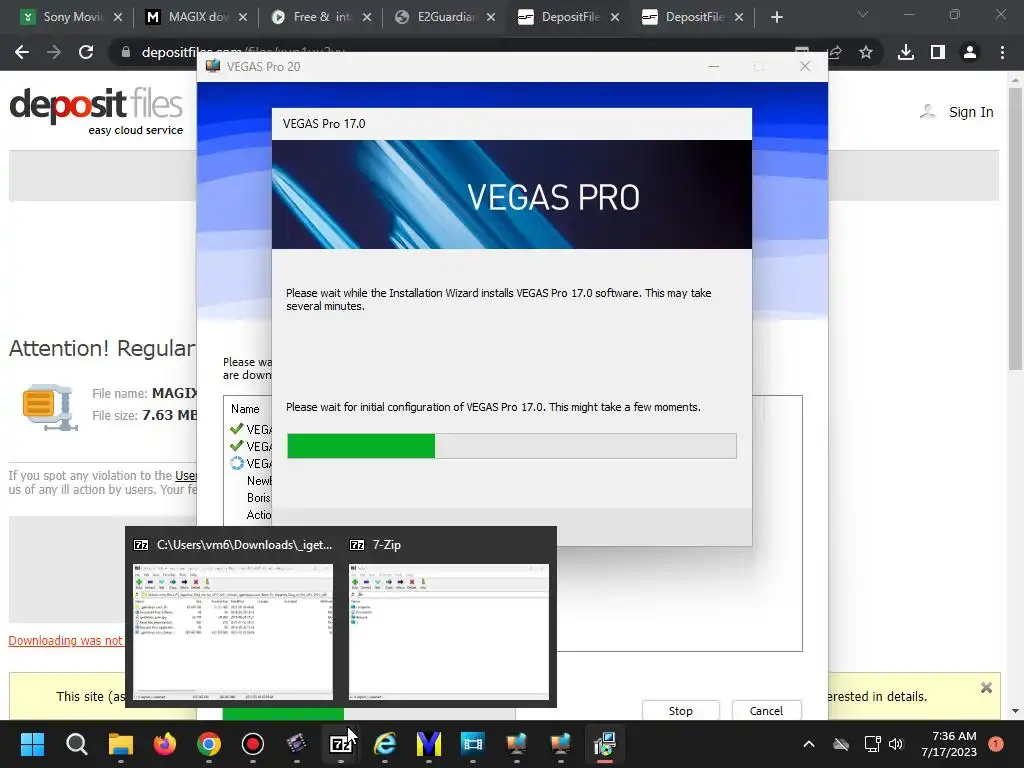Open the Windows Start menu
The image size is (1024, 768).
click(x=32, y=744)
